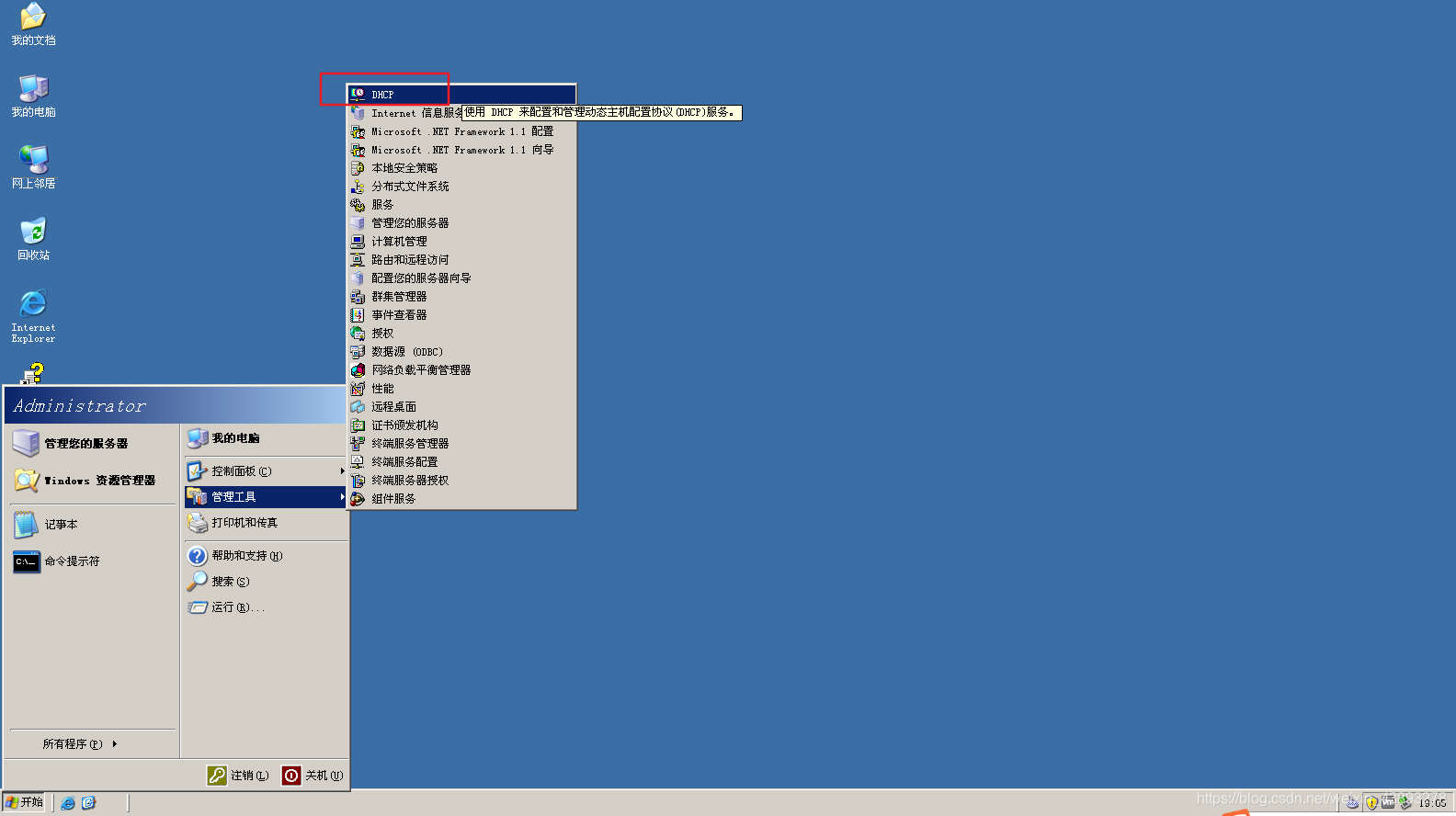Image resolution: width=1456 pixels, height=816 pixels.
Task: Click the 远程桌面 icon
Action: point(358,407)
